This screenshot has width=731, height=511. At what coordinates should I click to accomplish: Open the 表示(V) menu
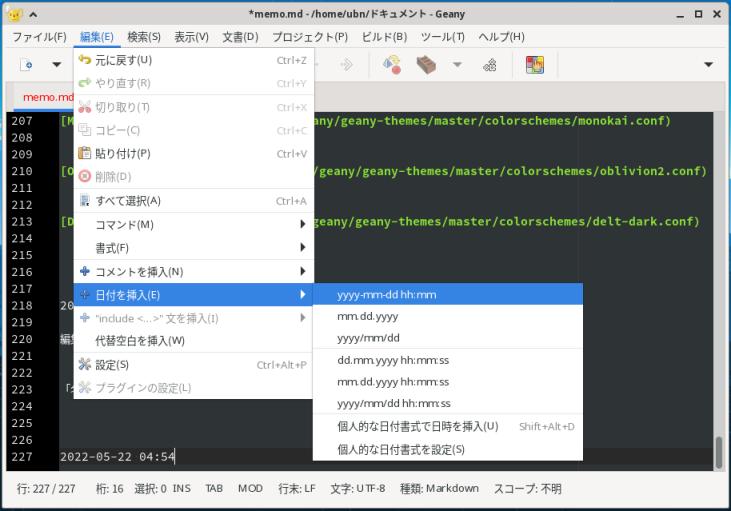[x=192, y=37]
